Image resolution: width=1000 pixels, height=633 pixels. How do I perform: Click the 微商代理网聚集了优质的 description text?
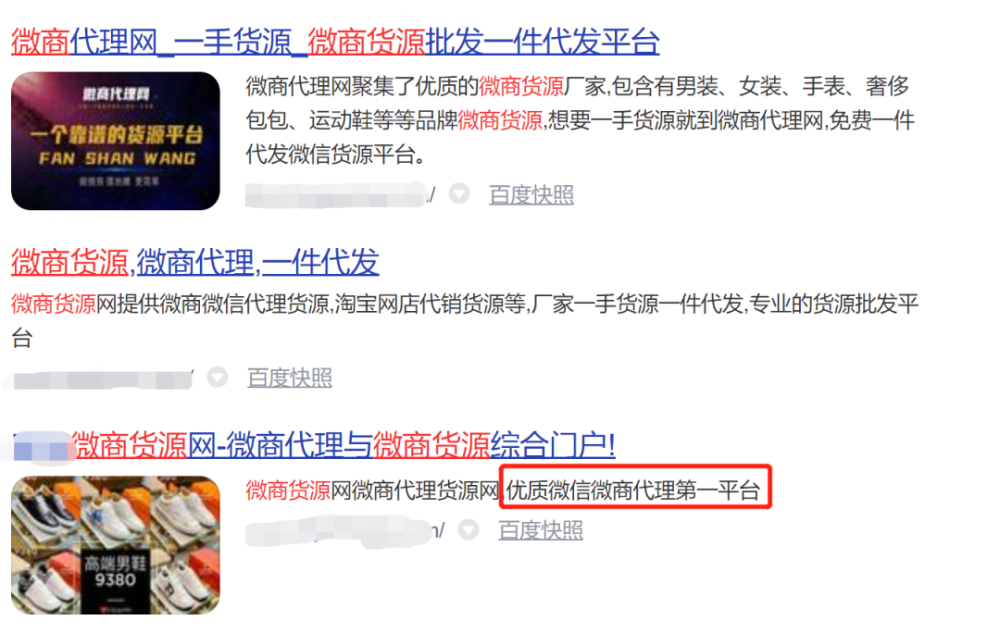click(x=580, y=120)
